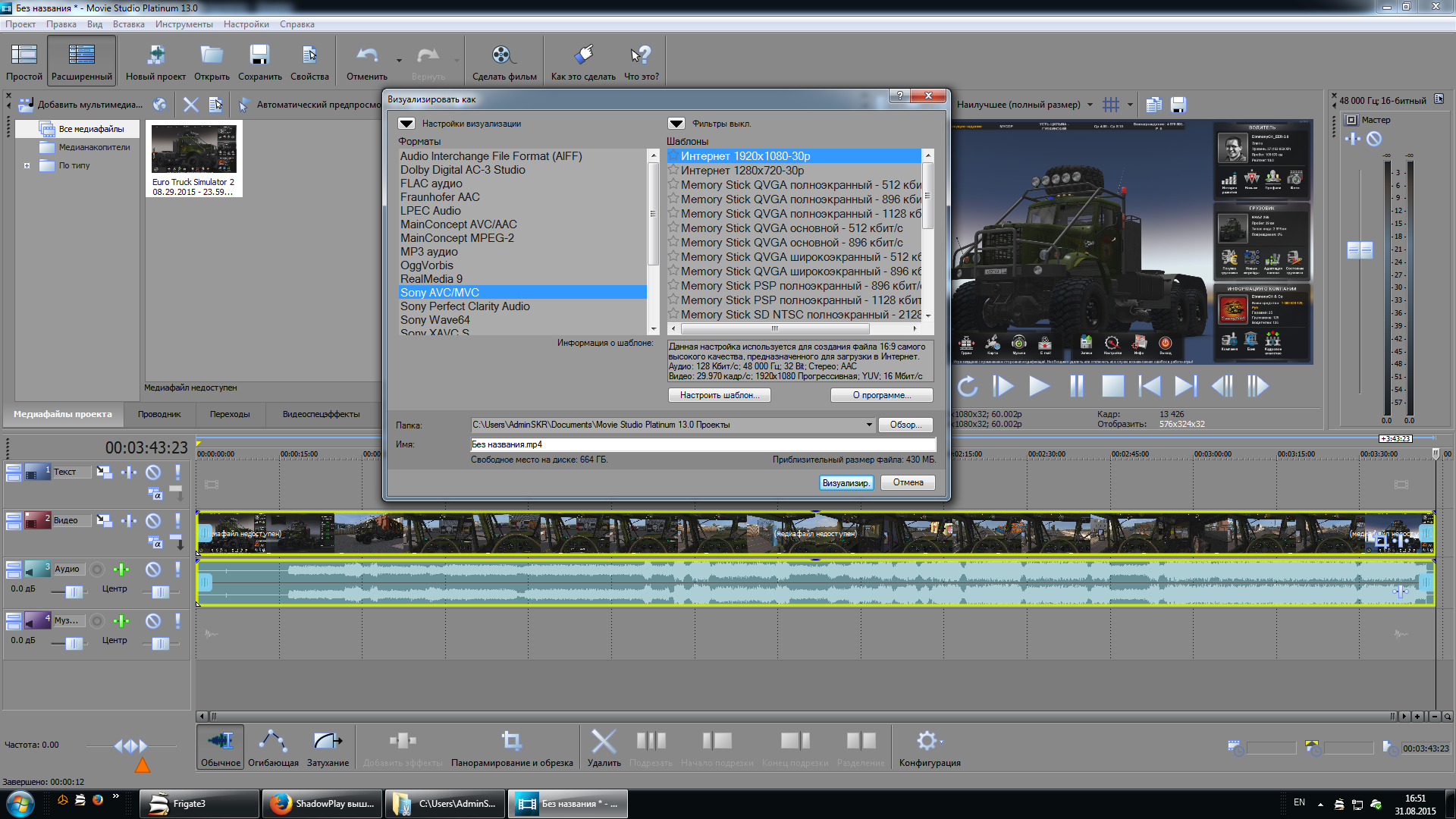This screenshot has width=1456, height=819.
Task: Click Обзор... browse button
Action: pyautogui.click(x=905, y=425)
